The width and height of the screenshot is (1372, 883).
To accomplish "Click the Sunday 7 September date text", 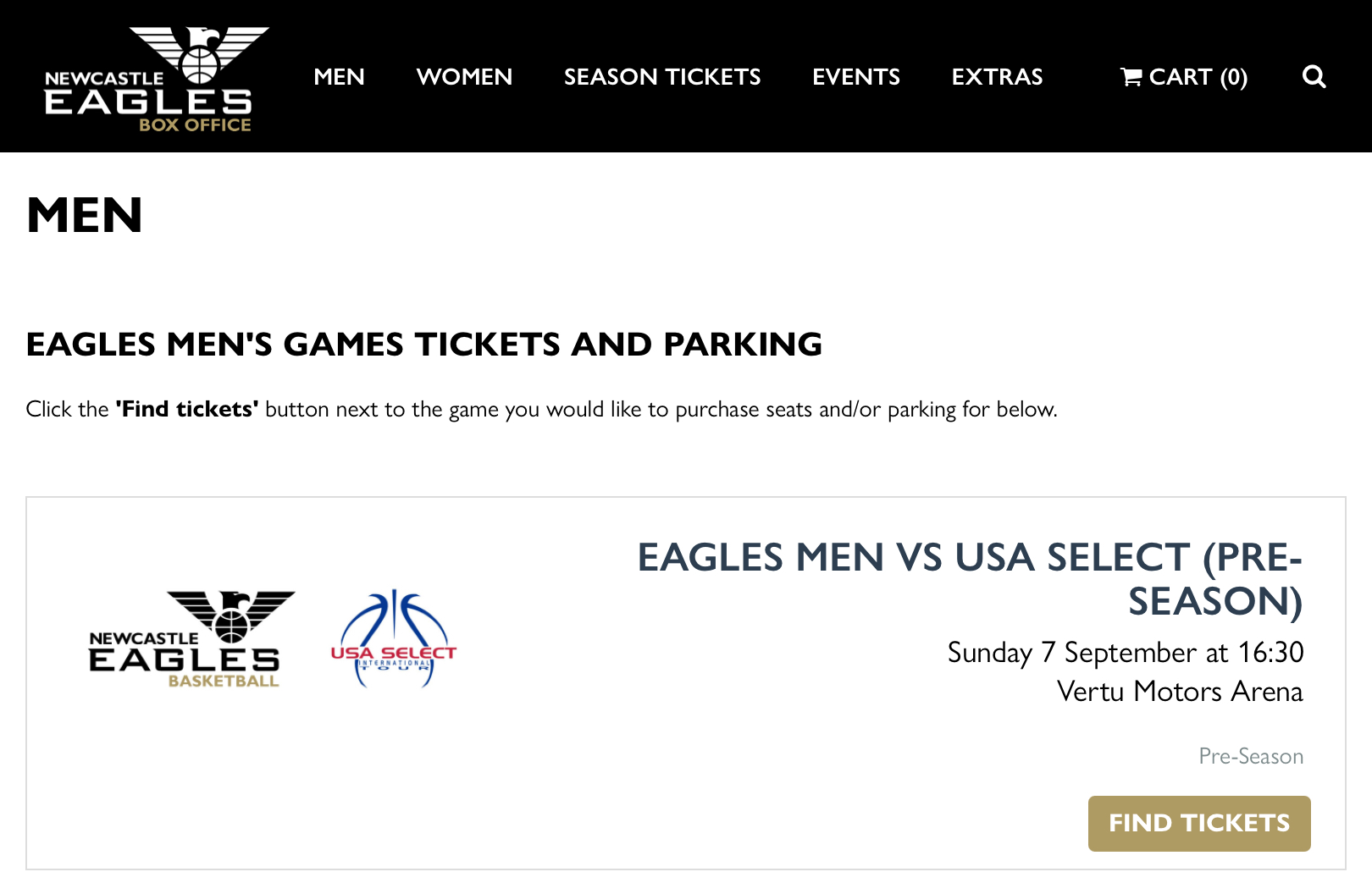I will [x=1125, y=653].
